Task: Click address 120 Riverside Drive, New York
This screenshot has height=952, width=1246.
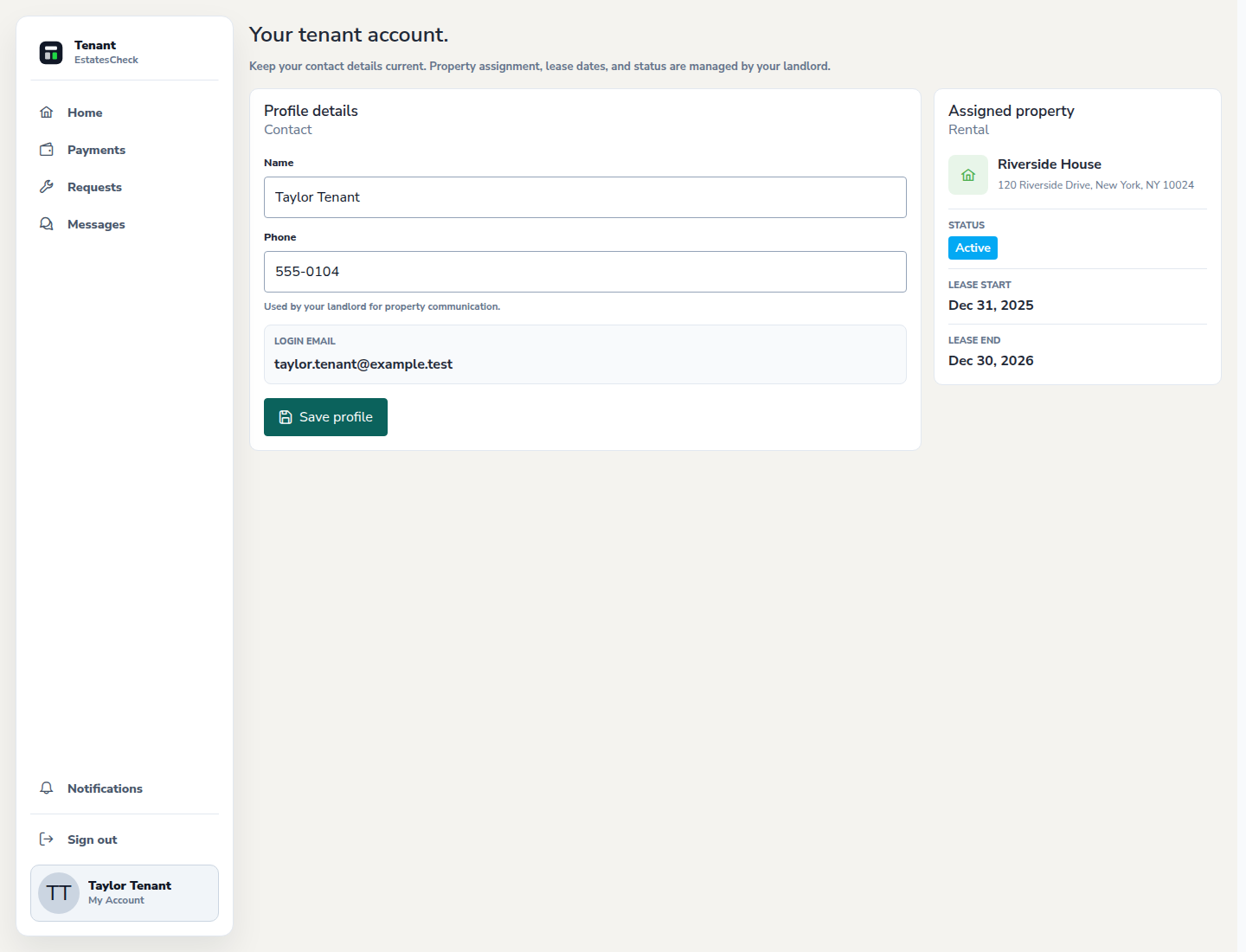Action: tap(1095, 185)
